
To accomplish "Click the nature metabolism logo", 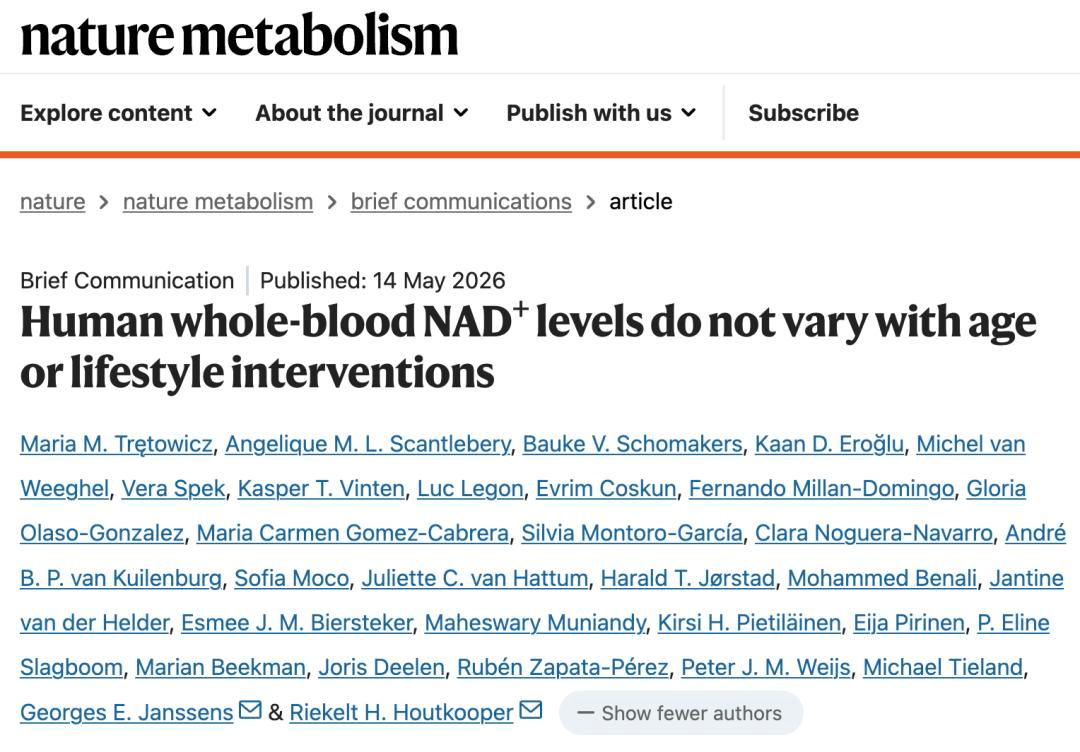I will tap(239, 35).
